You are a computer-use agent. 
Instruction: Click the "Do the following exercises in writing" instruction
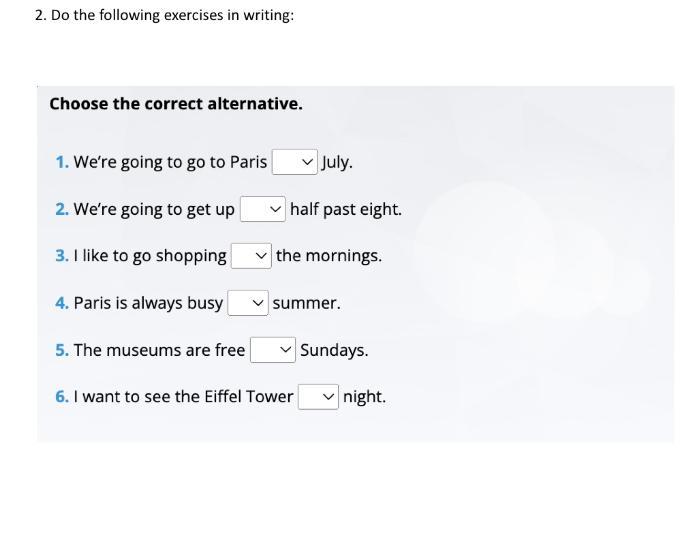tap(164, 16)
